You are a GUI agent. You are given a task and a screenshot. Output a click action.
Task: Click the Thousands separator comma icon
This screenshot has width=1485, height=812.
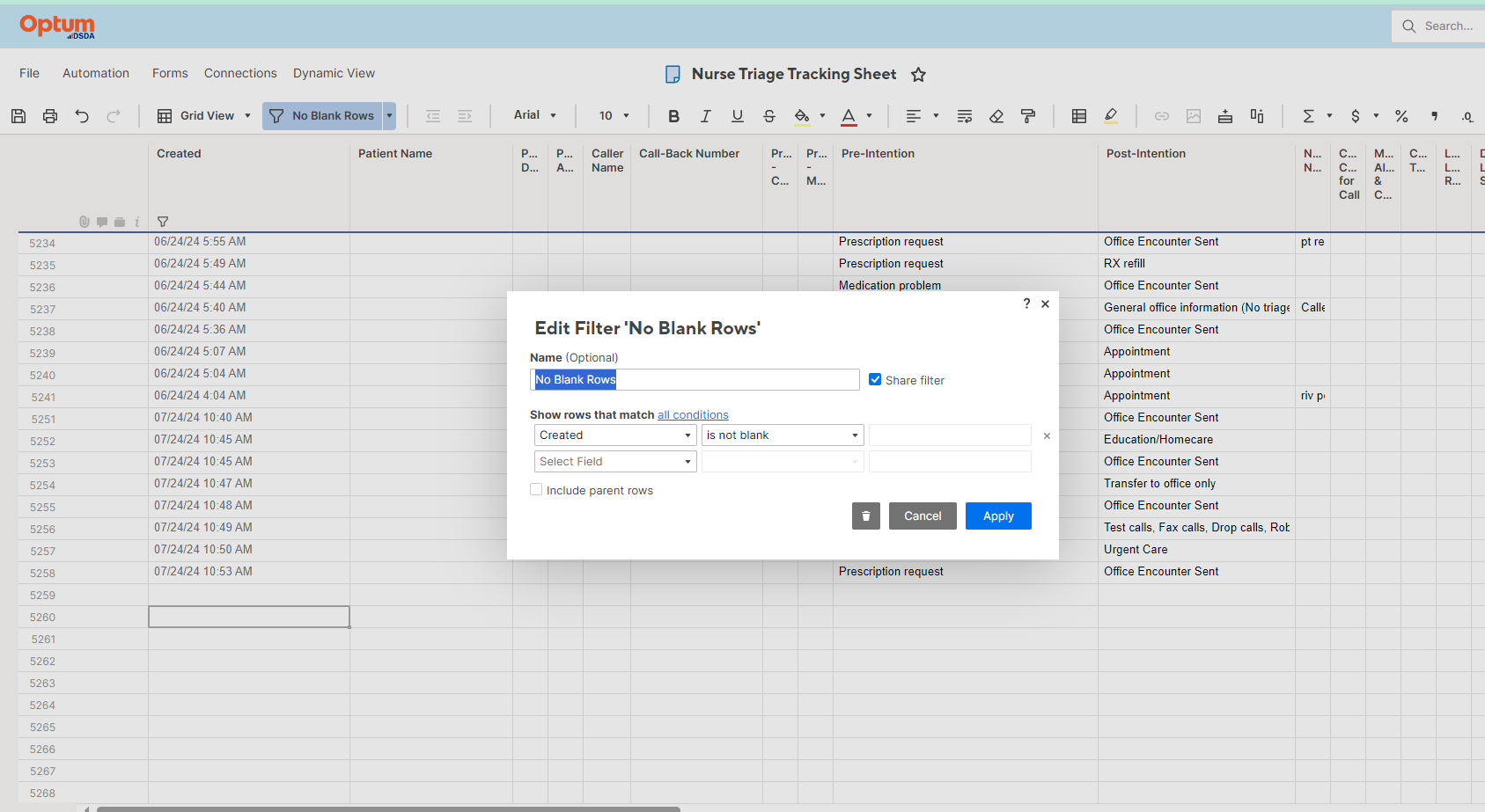point(1434,116)
